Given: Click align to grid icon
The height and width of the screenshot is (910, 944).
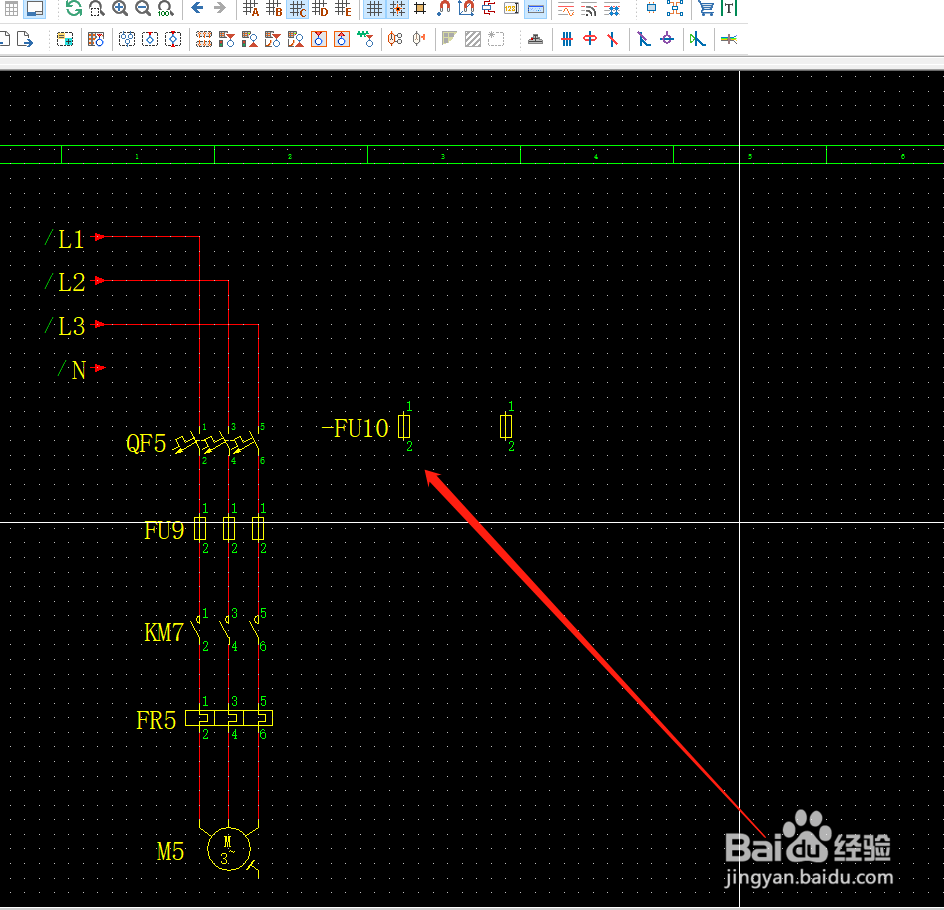Looking at the screenshot, I should click(x=420, y=8).
